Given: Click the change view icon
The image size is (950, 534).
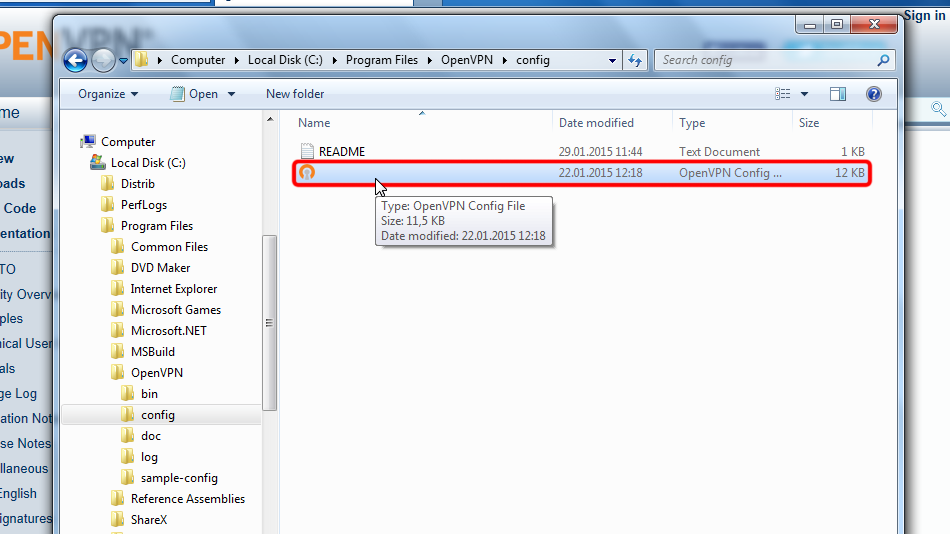Looking at the screenshot, I should tap(783, 94).
